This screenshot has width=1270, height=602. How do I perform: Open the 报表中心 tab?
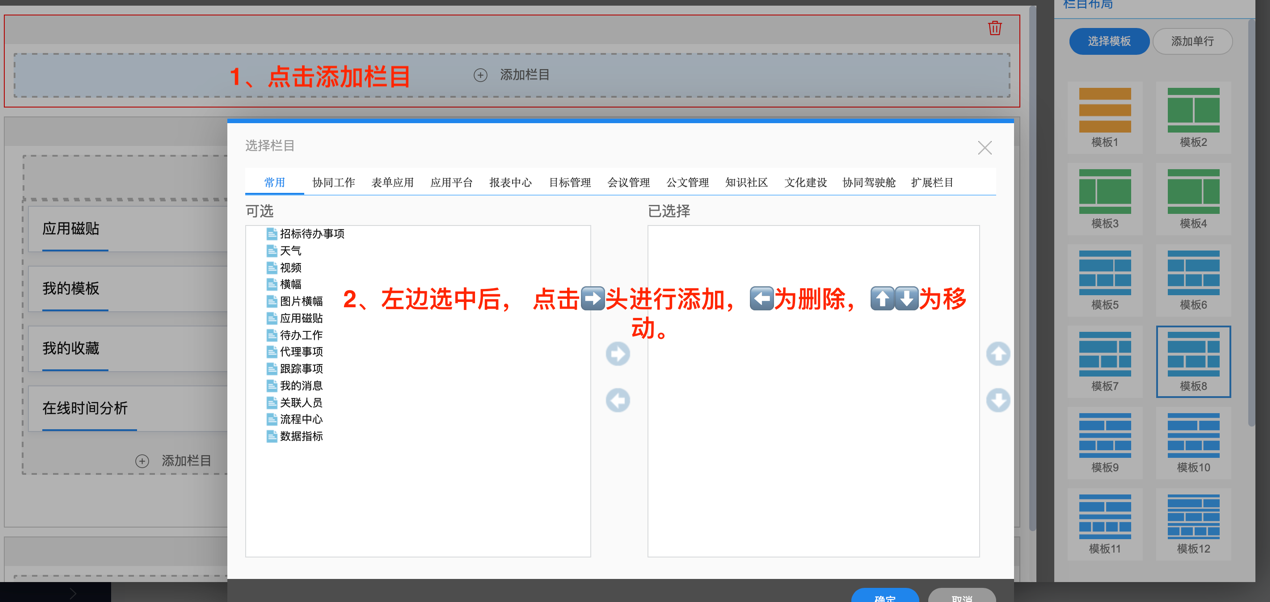pyautogui.click(x=510, y=183)
